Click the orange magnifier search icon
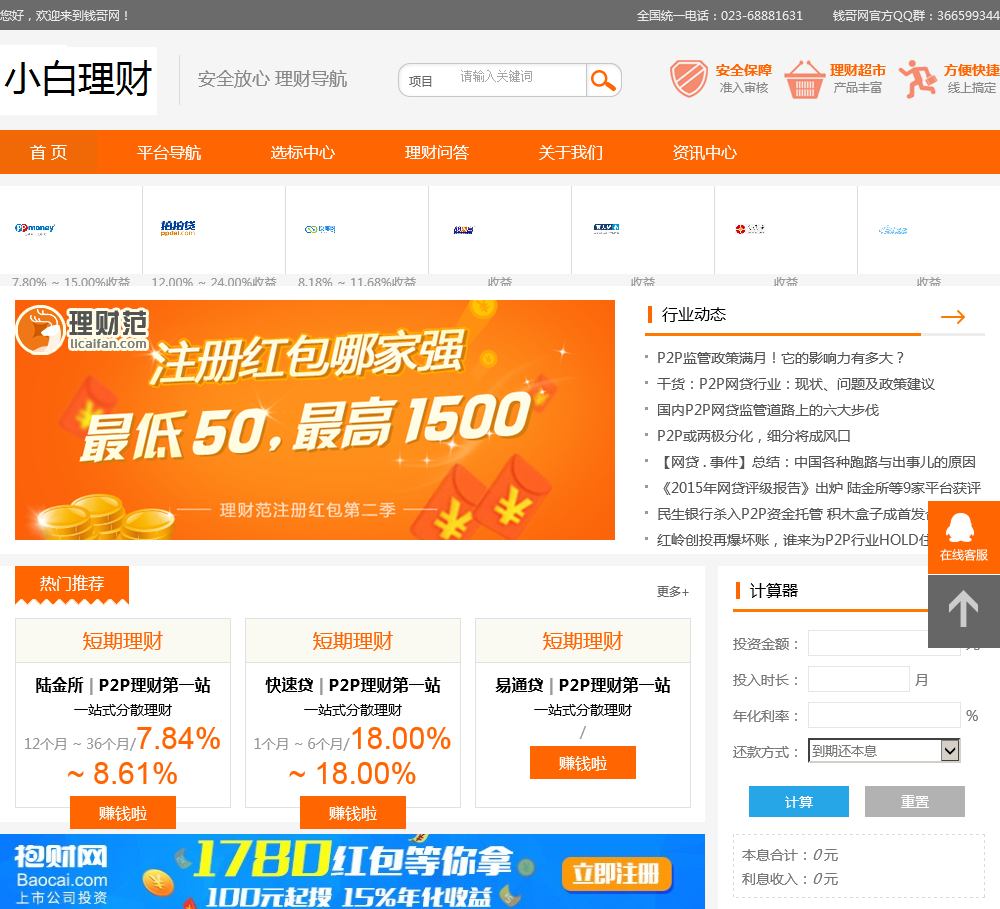Viewport: 1000px width, 909px height. (x=603, y=80)
